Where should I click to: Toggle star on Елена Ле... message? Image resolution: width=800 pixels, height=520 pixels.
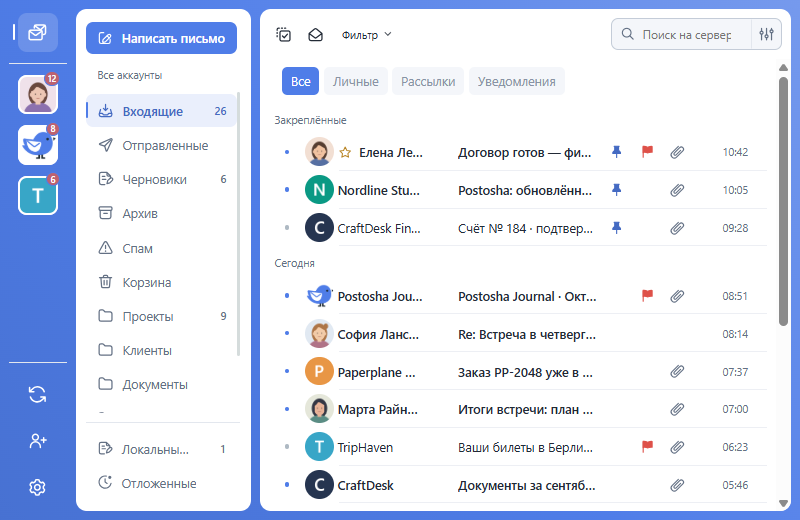tap(345, 152)
